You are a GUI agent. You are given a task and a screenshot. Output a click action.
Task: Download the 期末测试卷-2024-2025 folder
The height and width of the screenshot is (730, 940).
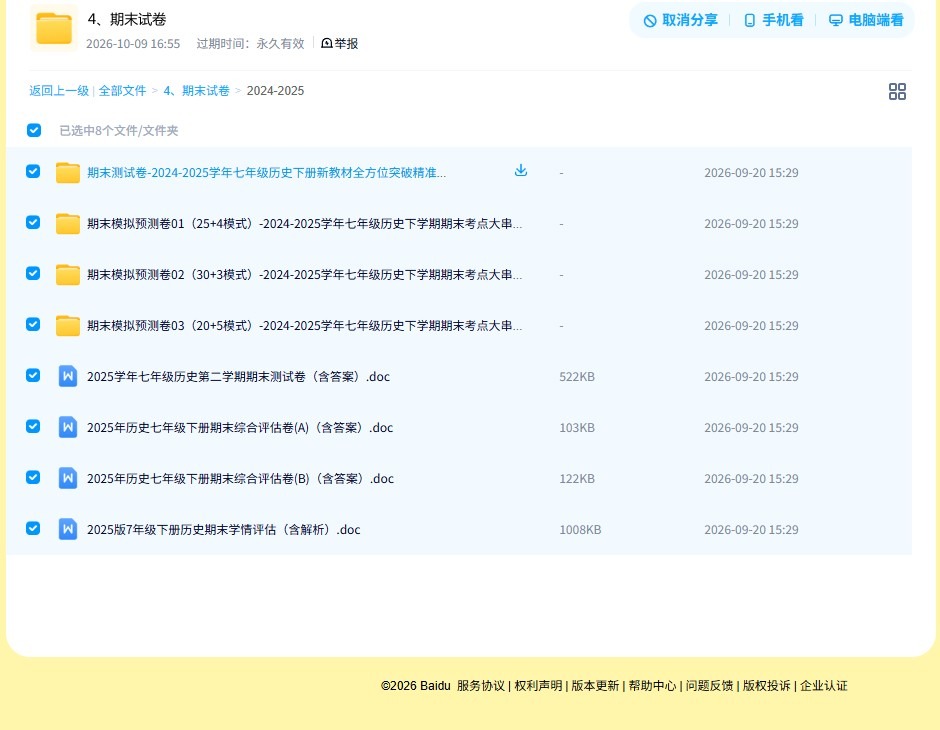[x=521, y=171]
